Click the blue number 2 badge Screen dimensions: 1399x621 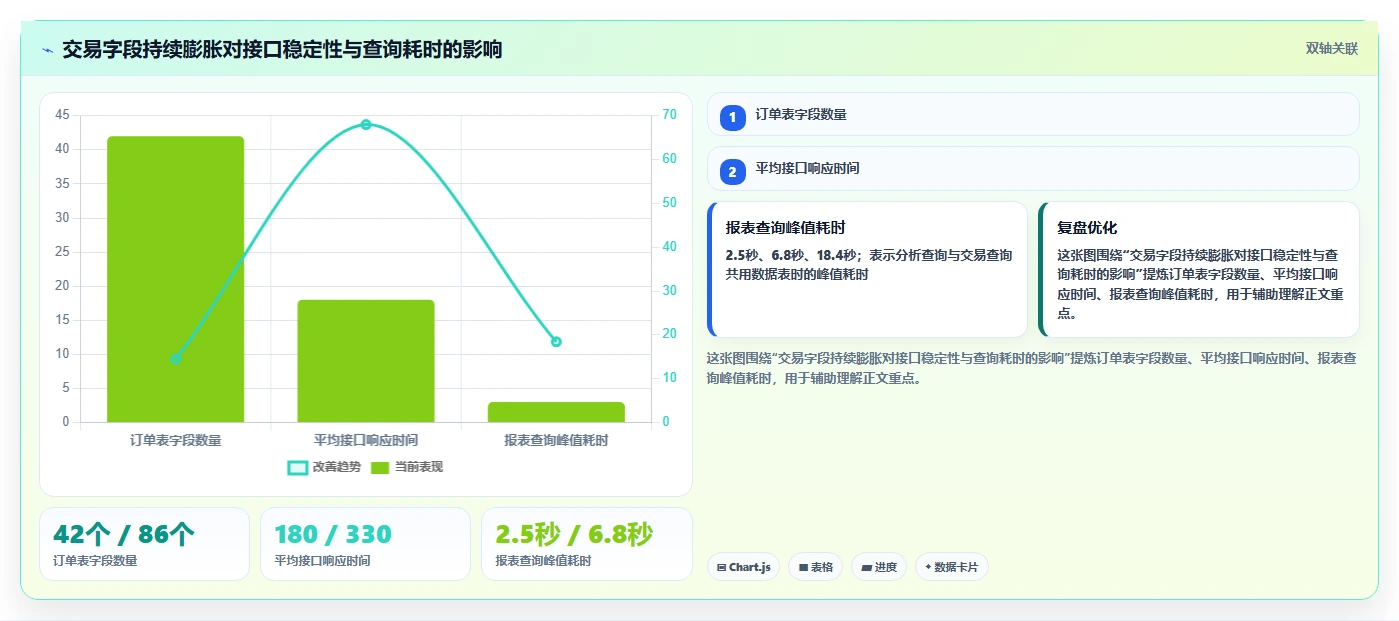[732, 171]
